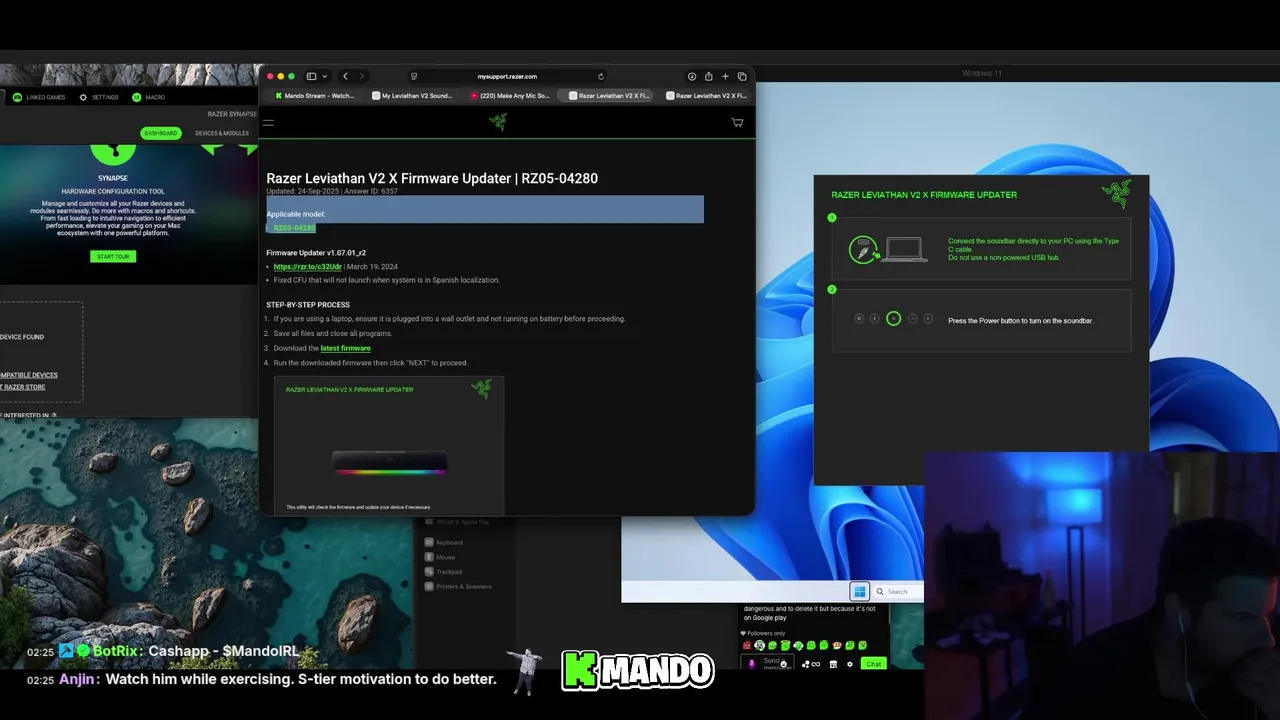Click the Safari share icon

point(708,76)
